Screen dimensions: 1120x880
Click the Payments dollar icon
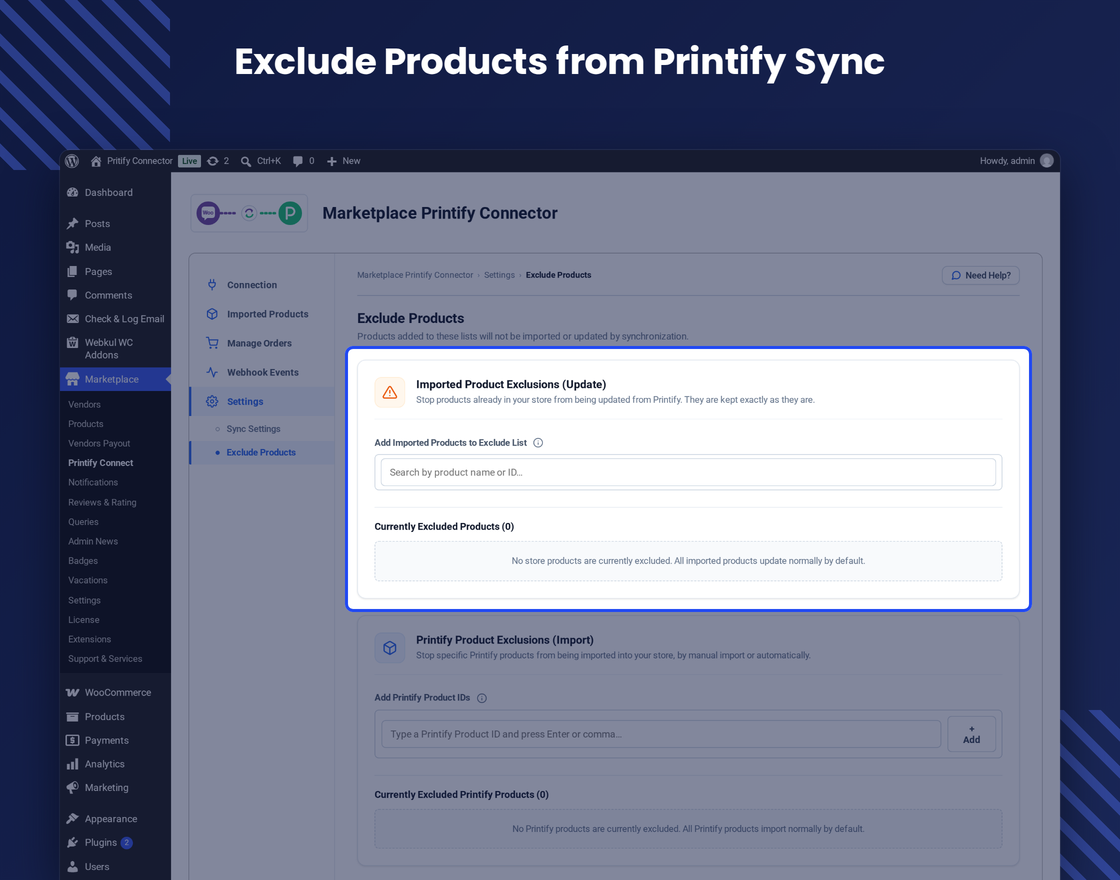point(72,740)
